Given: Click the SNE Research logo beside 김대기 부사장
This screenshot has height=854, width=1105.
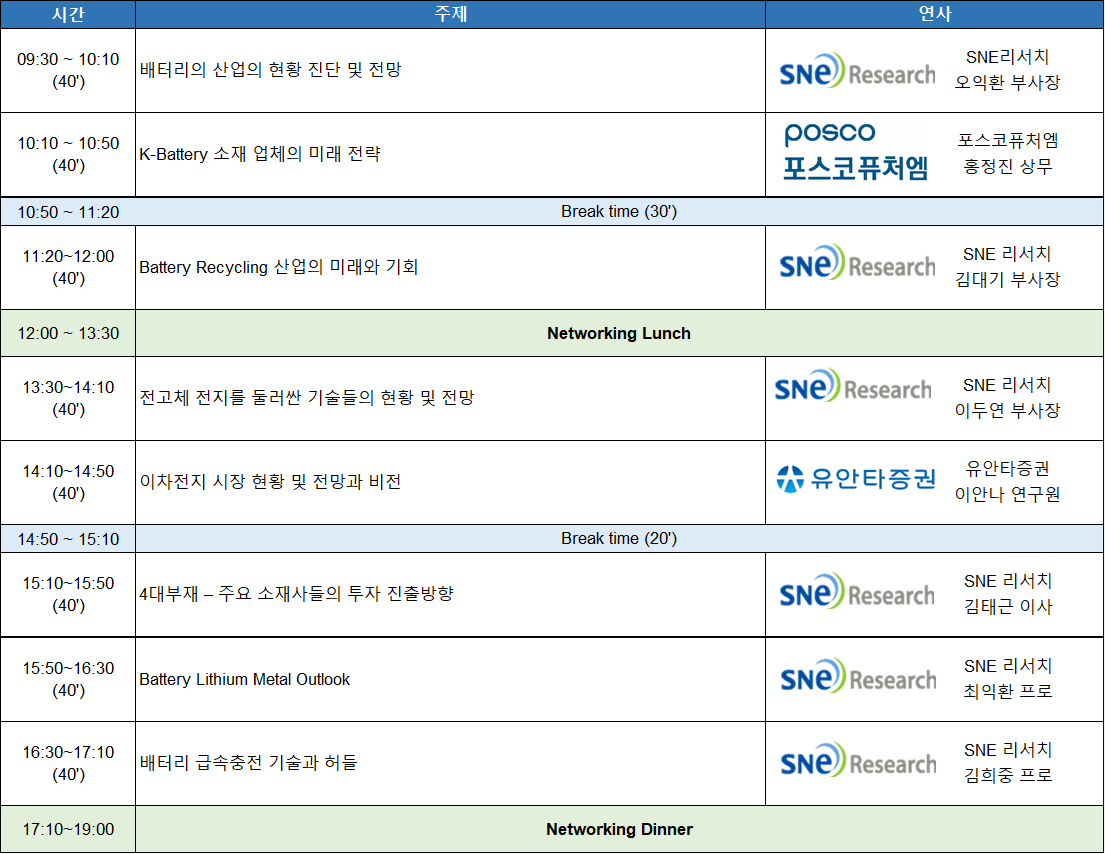Looking at the screenshot, I should click(x=857, y=262).
